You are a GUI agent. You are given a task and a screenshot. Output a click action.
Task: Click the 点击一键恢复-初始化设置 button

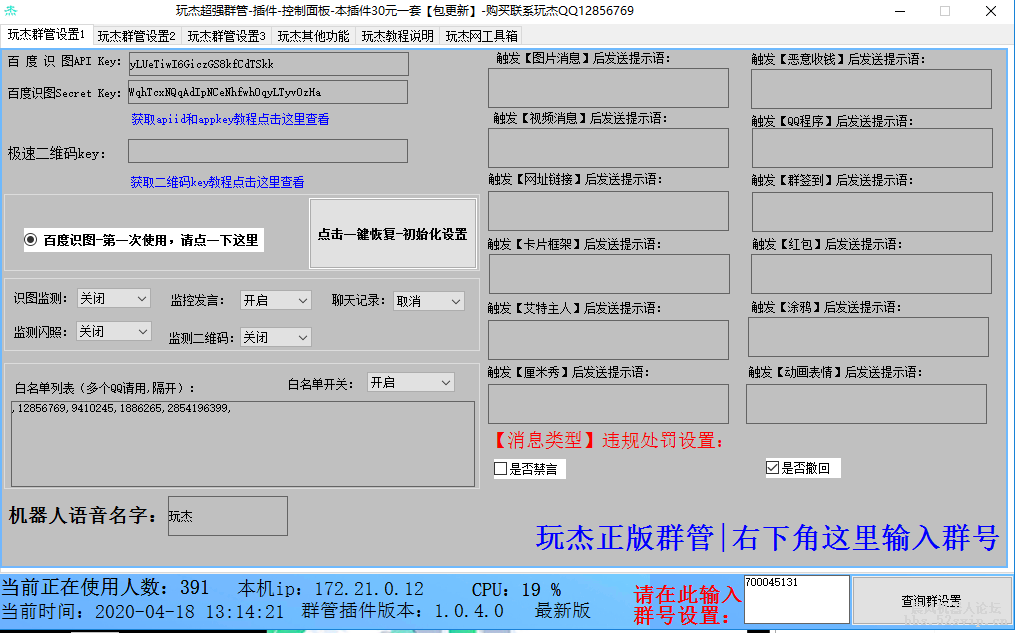coord(392,234)
